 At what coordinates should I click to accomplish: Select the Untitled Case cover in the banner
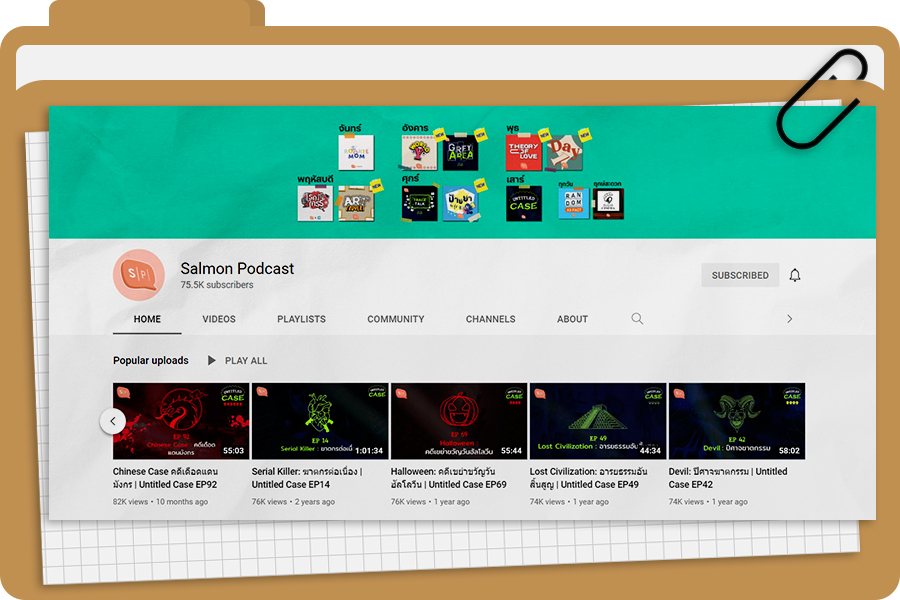[523, 203]
